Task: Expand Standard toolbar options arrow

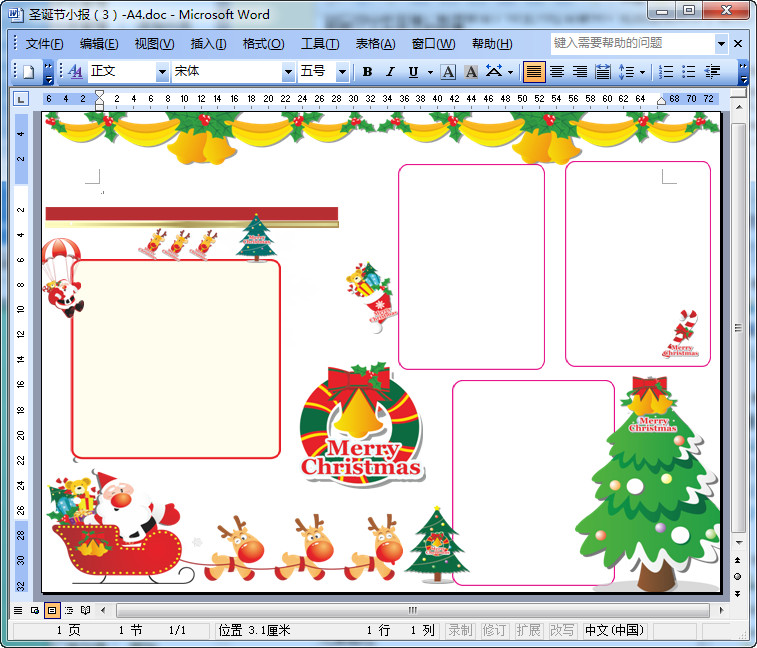Action: [x=48, y=72]
